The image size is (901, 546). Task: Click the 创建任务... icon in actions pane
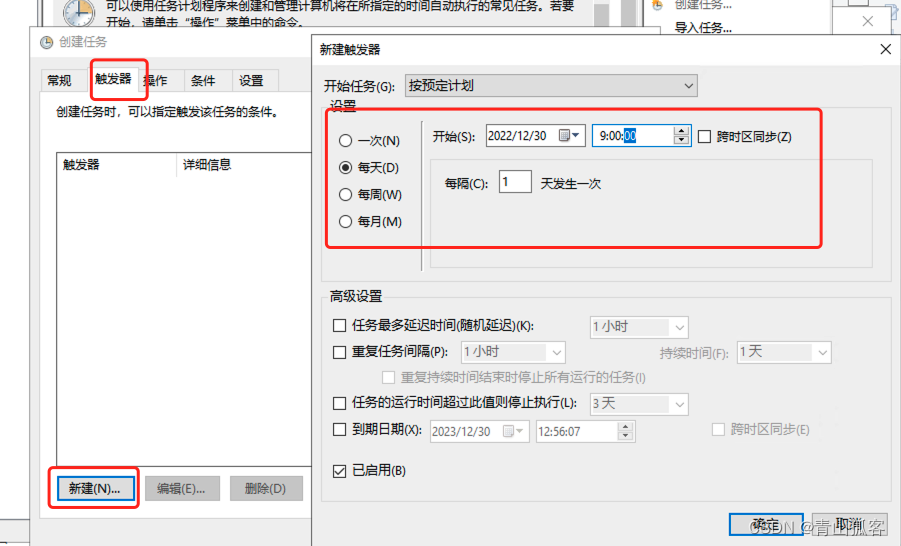pyautogui.click(x=657, y=5)
